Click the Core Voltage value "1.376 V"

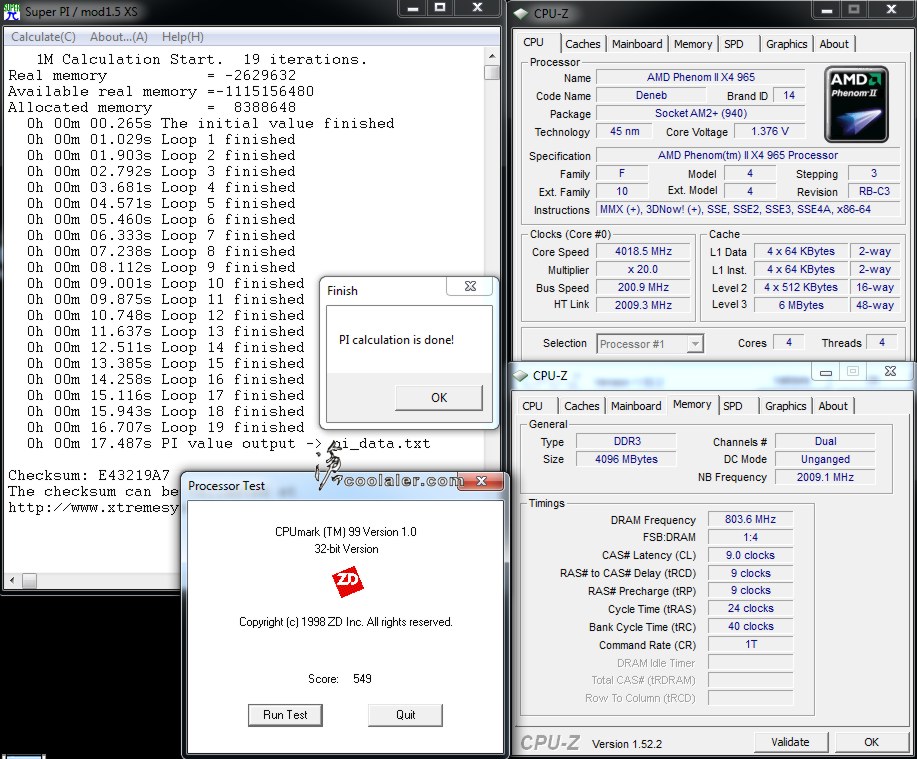point(770,132)
